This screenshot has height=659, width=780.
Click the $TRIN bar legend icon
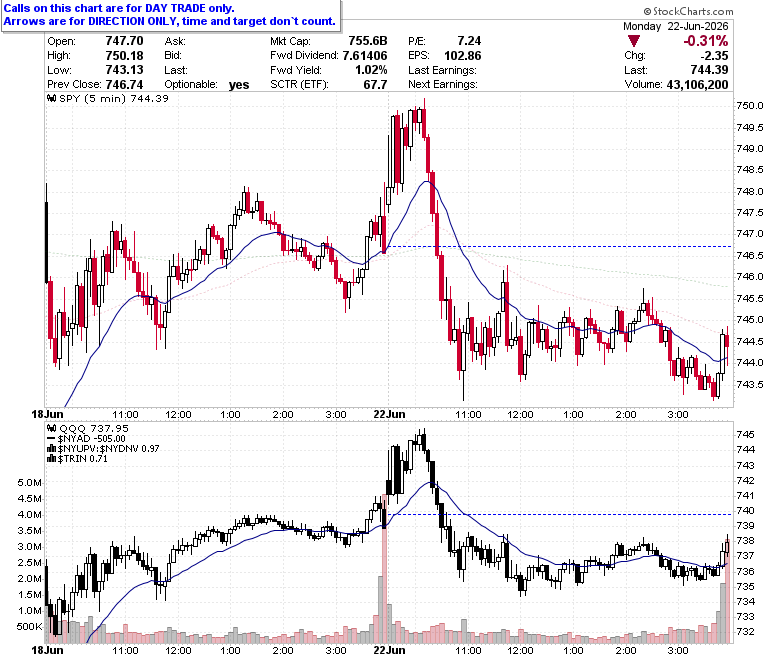coord(52,459)
